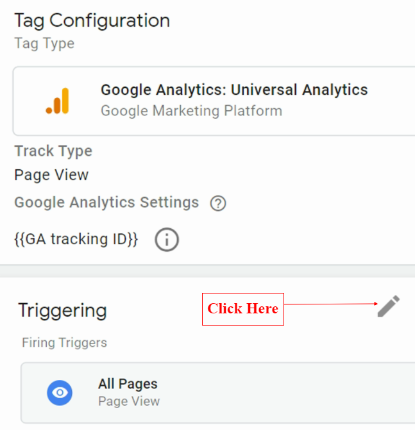415x430 pixels.
Task: Click the blue eye icon for All Pages
Action: click(60, 393)
